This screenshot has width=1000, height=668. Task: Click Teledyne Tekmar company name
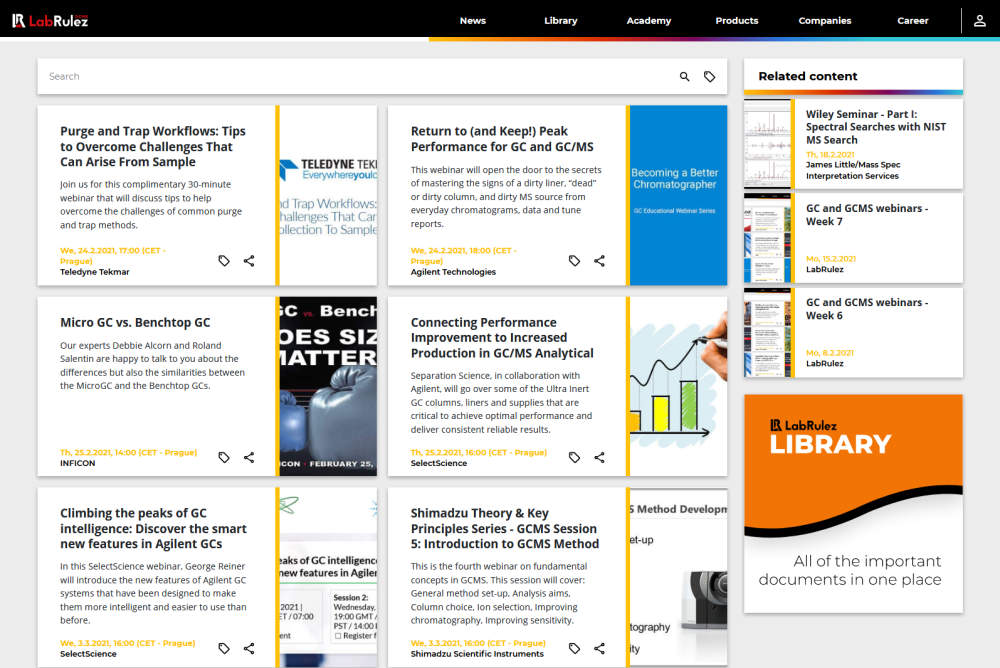(94, 272)
